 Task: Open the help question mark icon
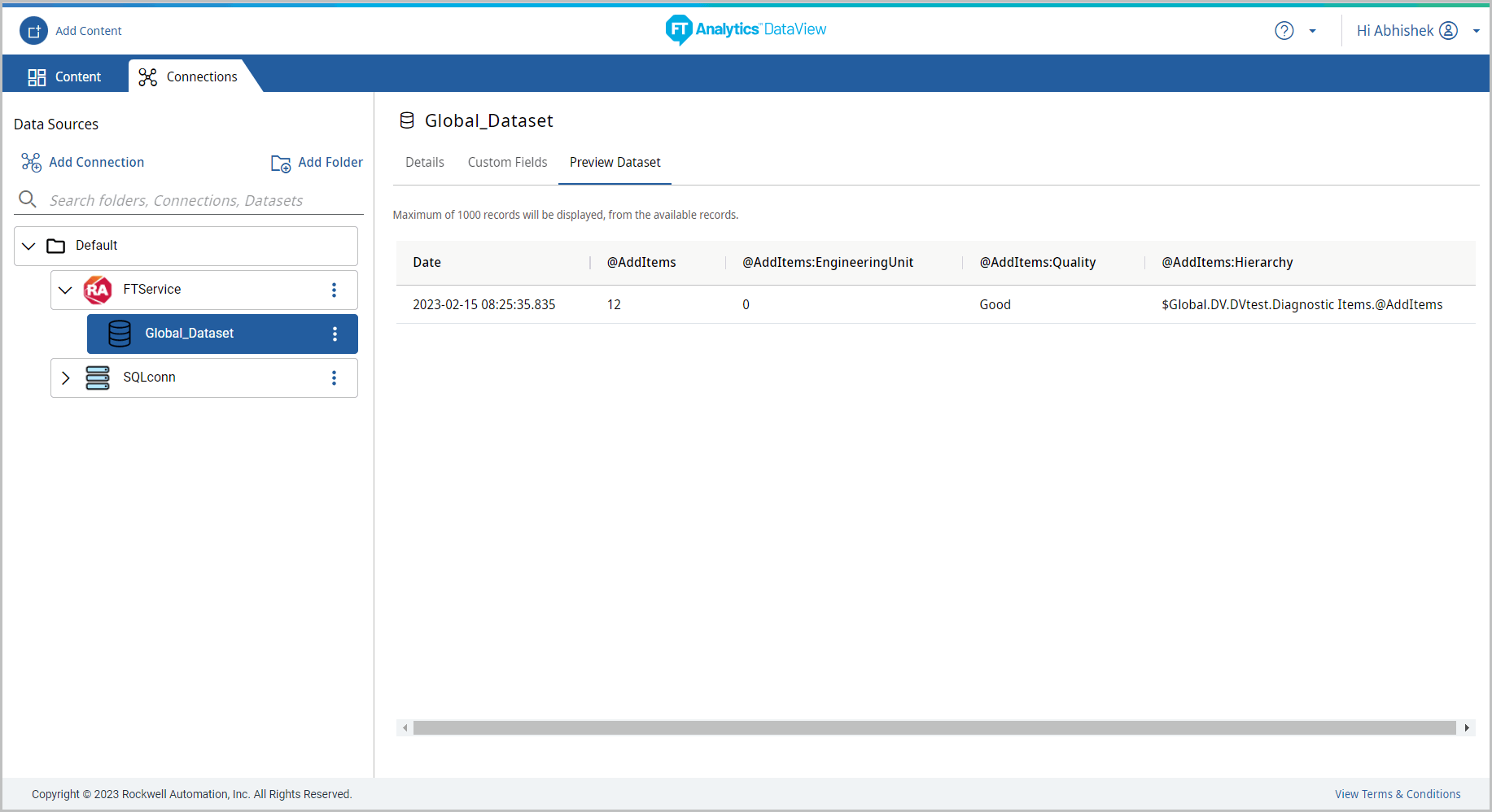pos(1284,31)
